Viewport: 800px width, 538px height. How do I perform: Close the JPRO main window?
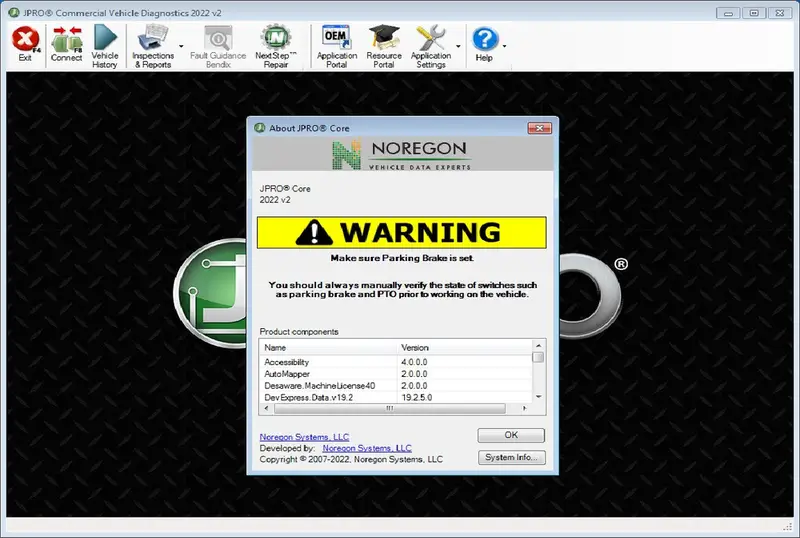point(780,13)
